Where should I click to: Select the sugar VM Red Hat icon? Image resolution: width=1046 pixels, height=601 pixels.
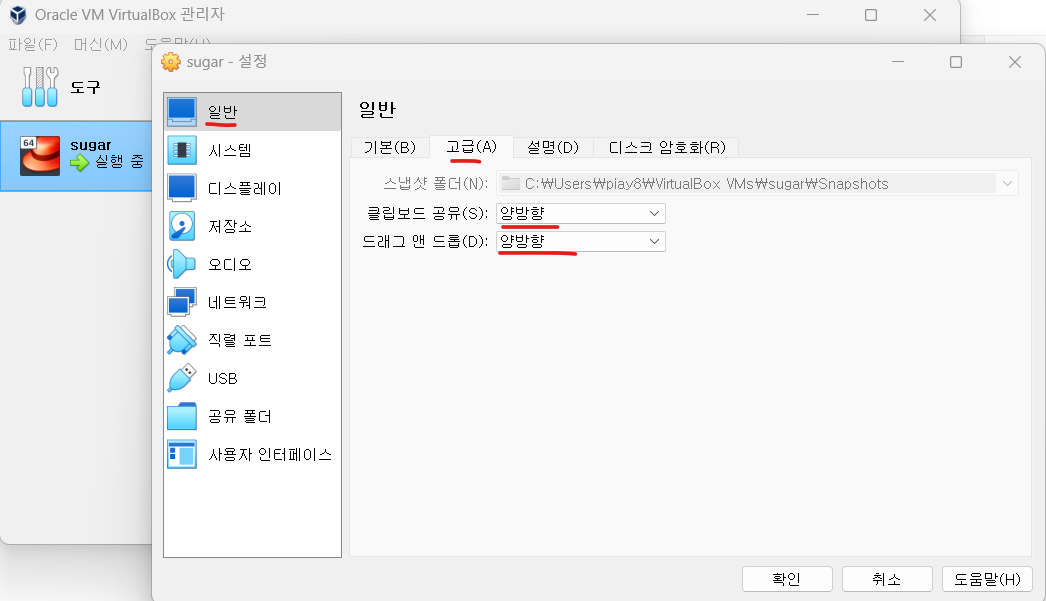(40, 155)
